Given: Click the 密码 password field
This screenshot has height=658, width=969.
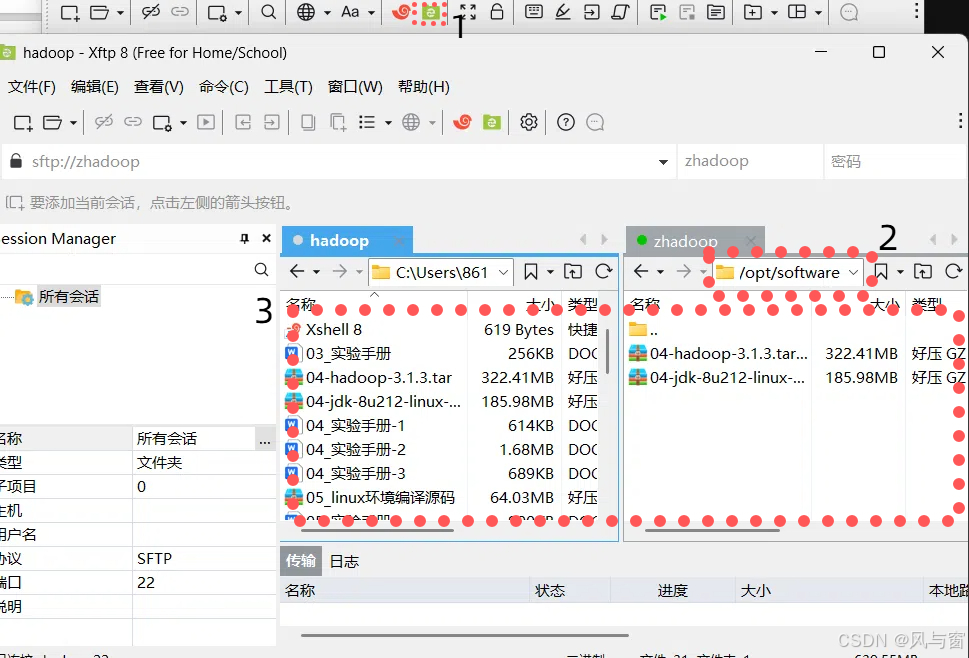Looking at the screenshot, I should tap(895, 162).
